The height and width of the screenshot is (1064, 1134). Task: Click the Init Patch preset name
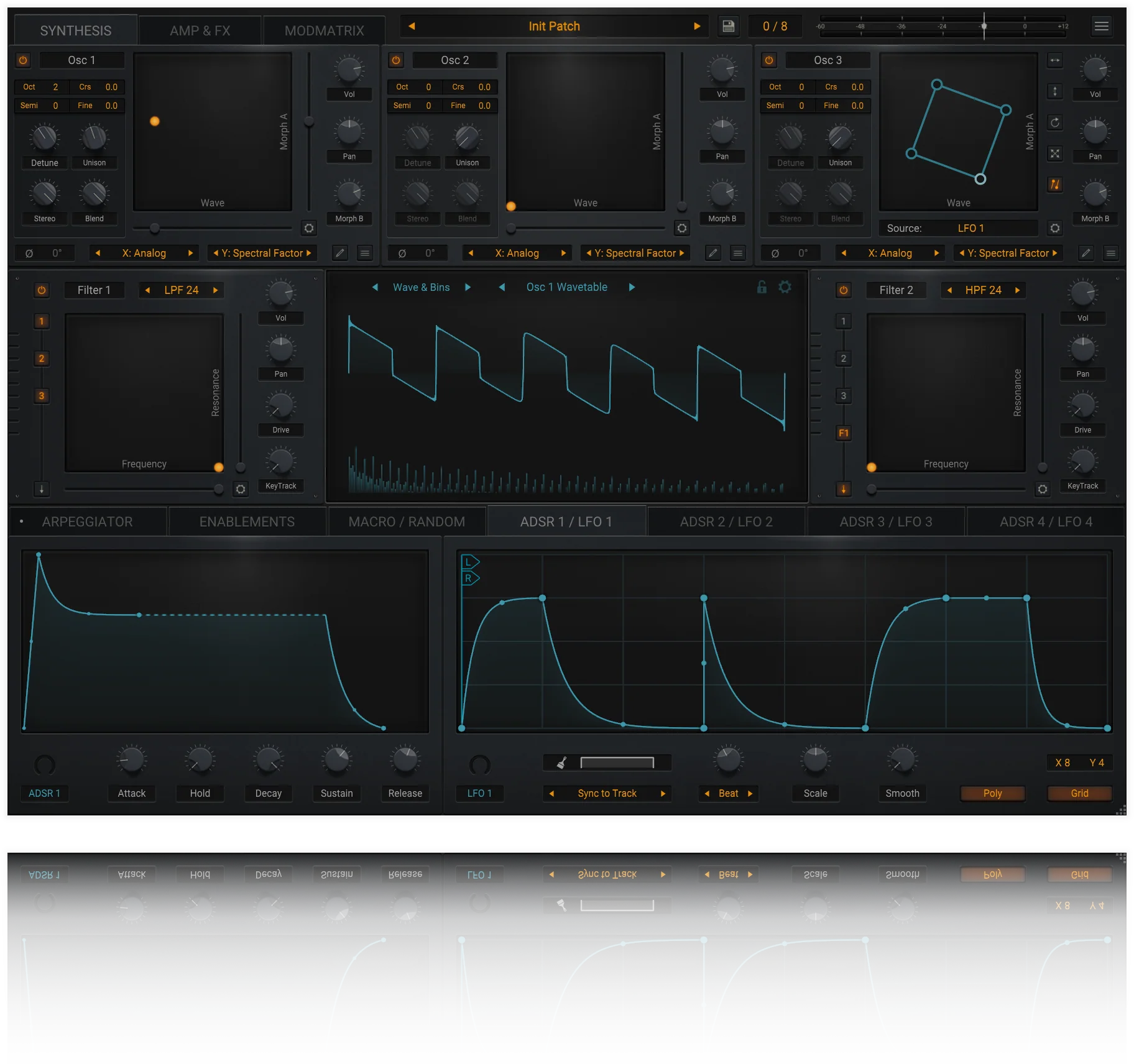554,26
